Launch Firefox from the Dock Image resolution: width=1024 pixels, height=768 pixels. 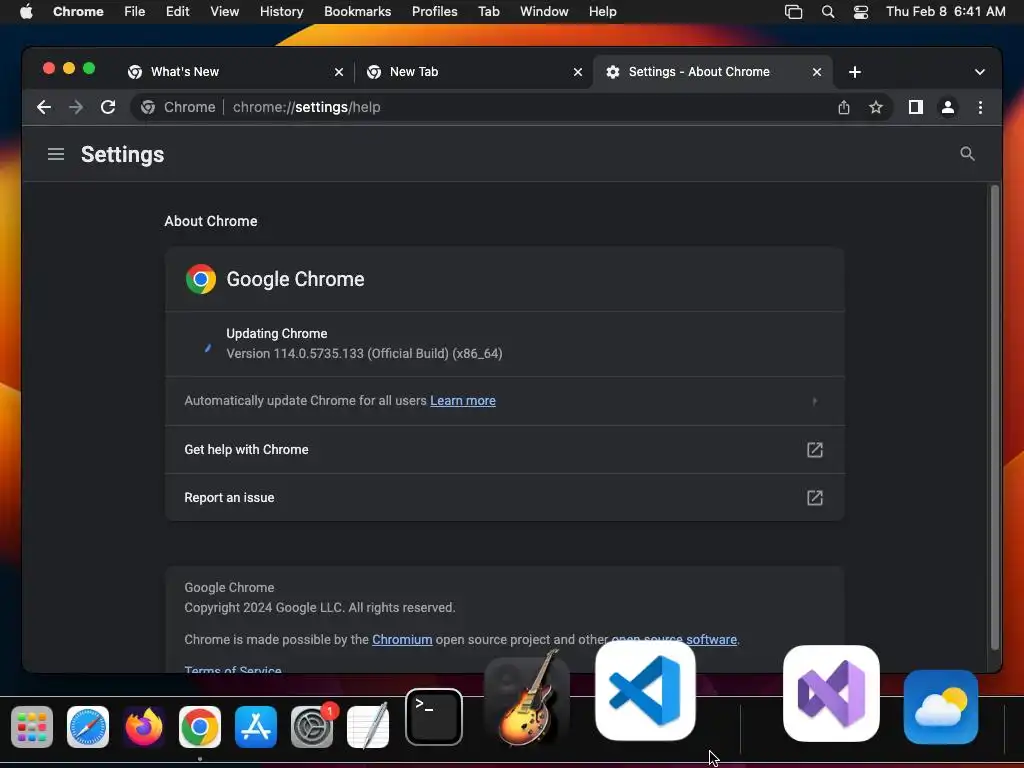pos(144,727)
